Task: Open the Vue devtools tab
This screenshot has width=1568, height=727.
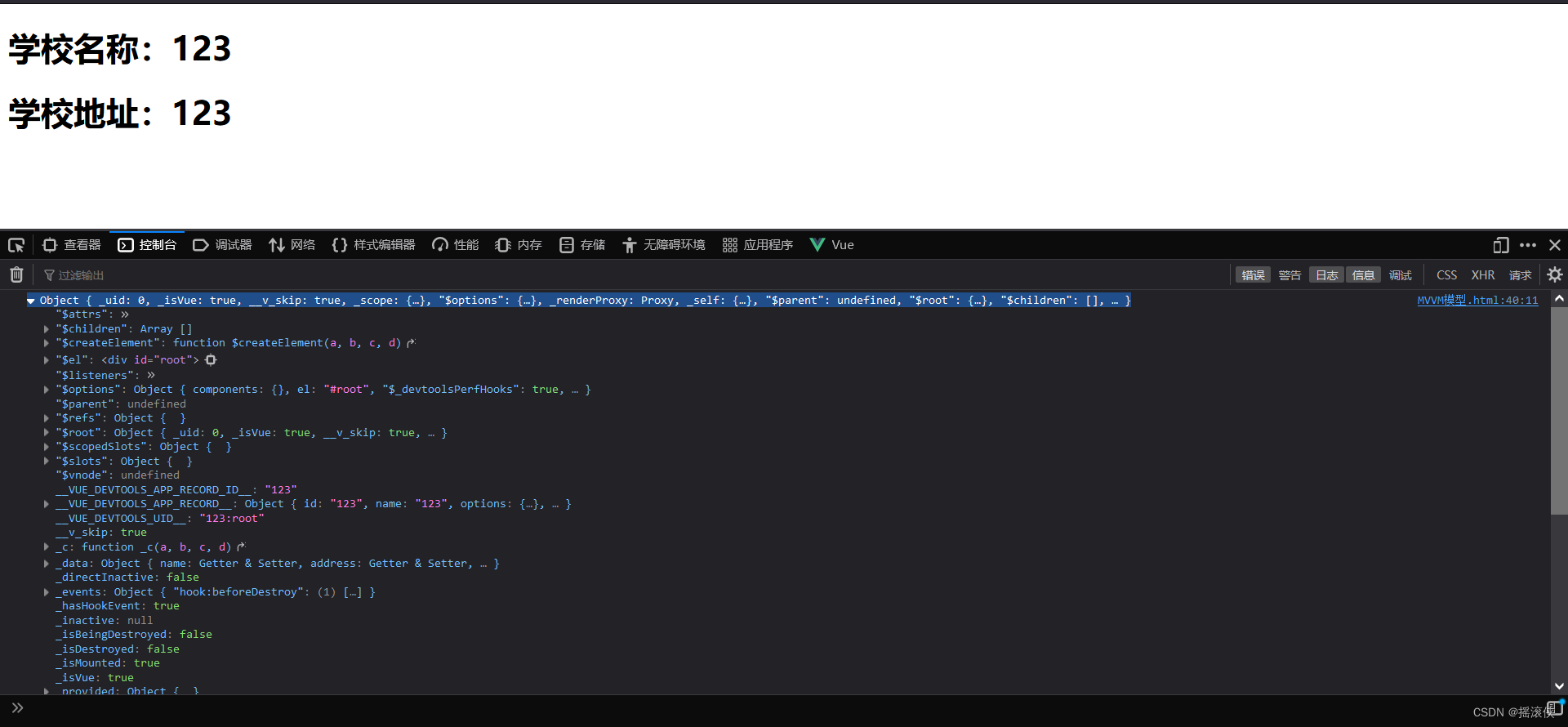Action: (x=832, y=245)
